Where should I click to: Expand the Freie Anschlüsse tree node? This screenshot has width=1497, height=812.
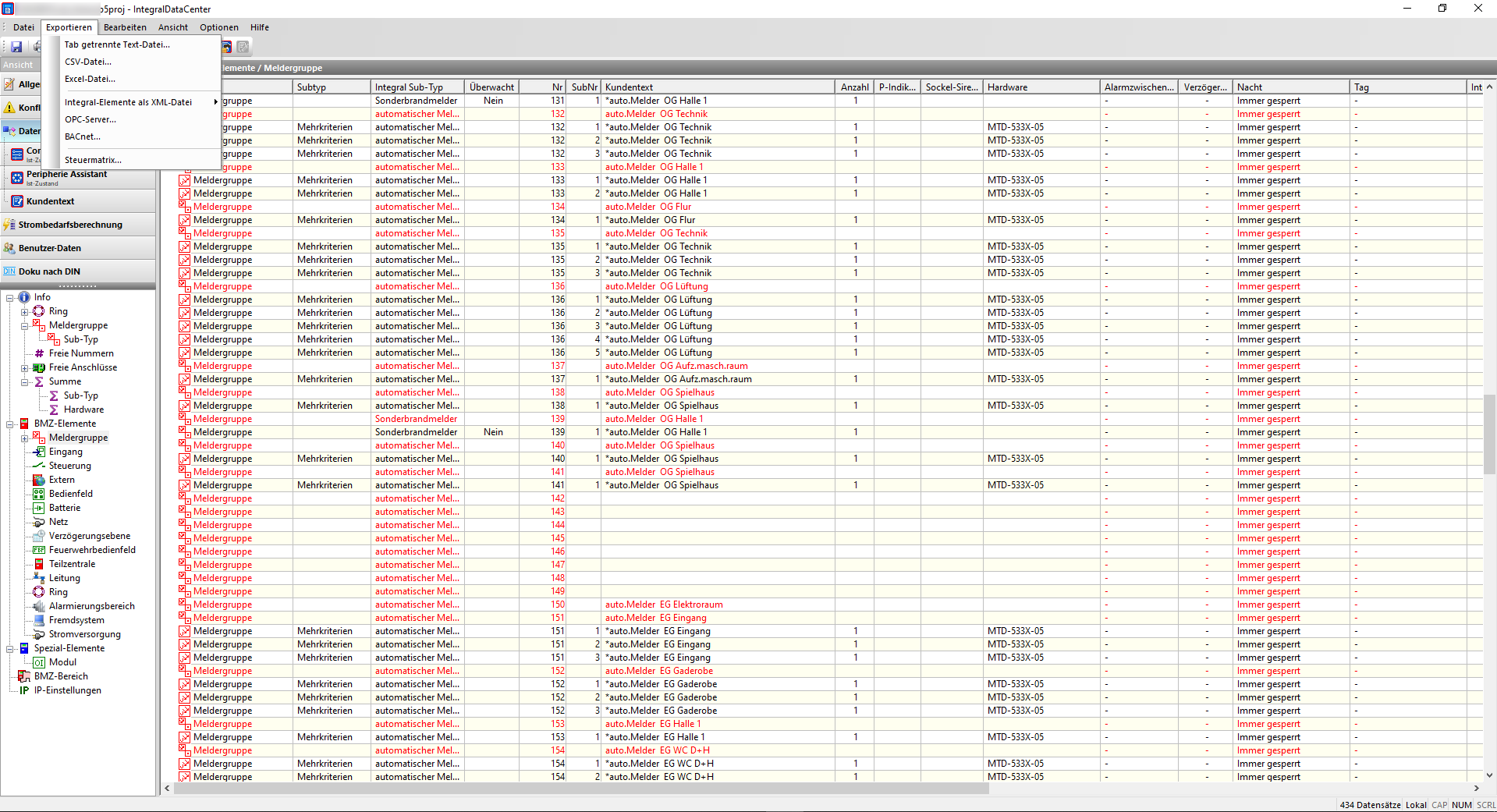coord(25,367)
